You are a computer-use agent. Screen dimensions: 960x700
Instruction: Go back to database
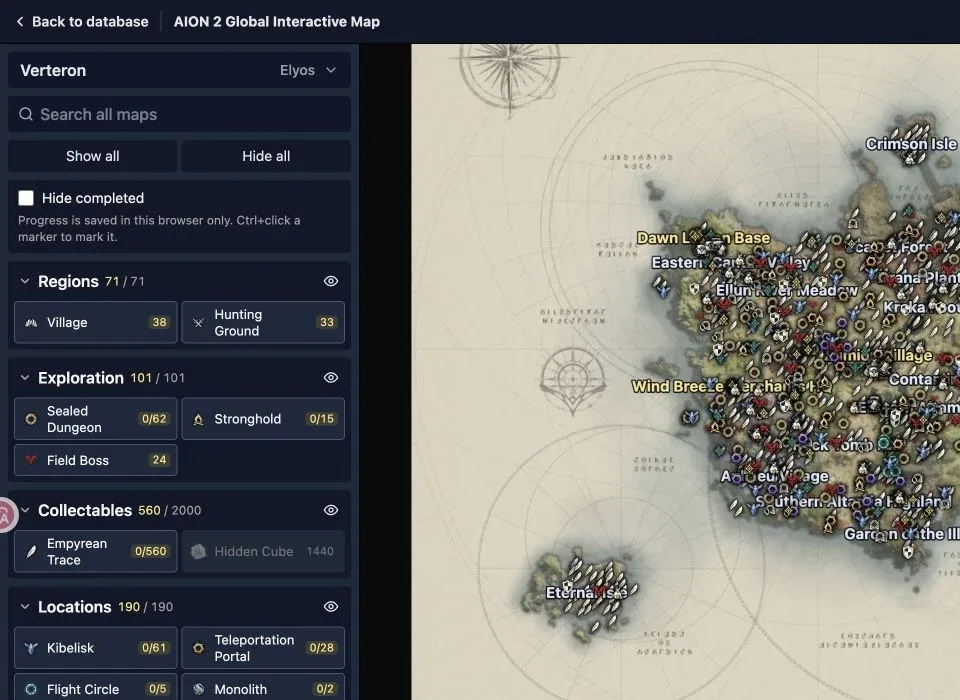[x=82, y=21]
